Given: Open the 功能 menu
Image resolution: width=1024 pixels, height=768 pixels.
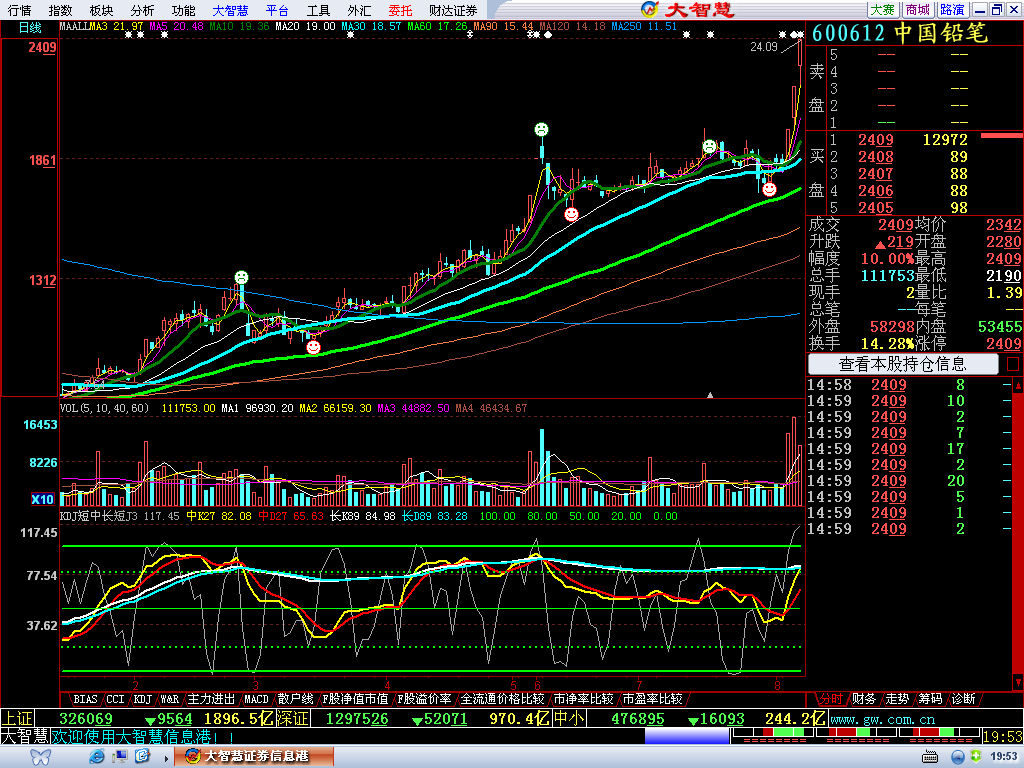Looking at the screenshot, I should (184, 10).
